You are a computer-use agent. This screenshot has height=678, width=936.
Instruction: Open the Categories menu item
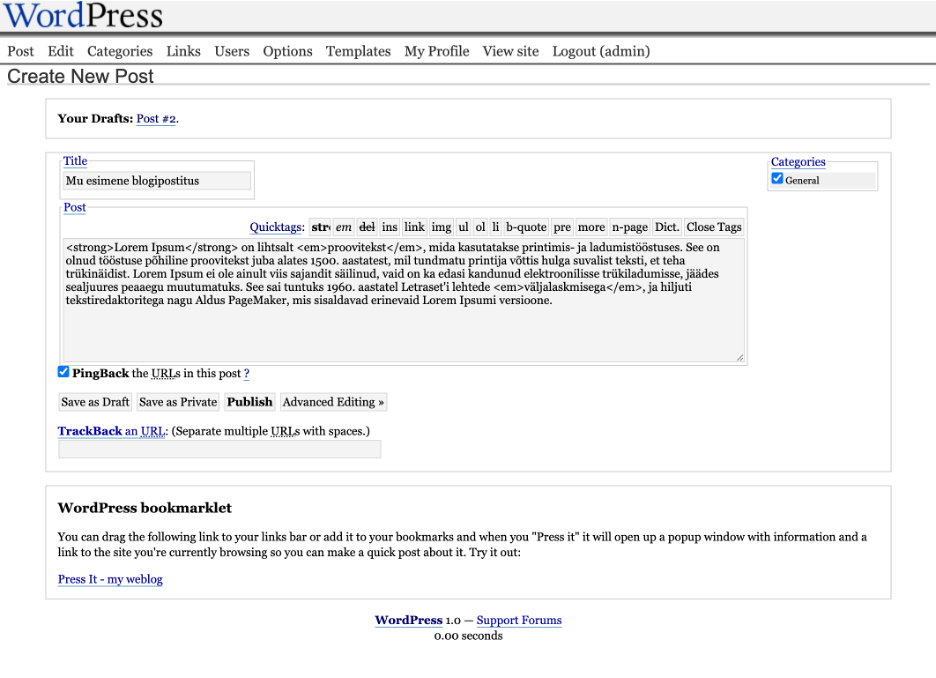pyautogui.click(x=120, y=51)
